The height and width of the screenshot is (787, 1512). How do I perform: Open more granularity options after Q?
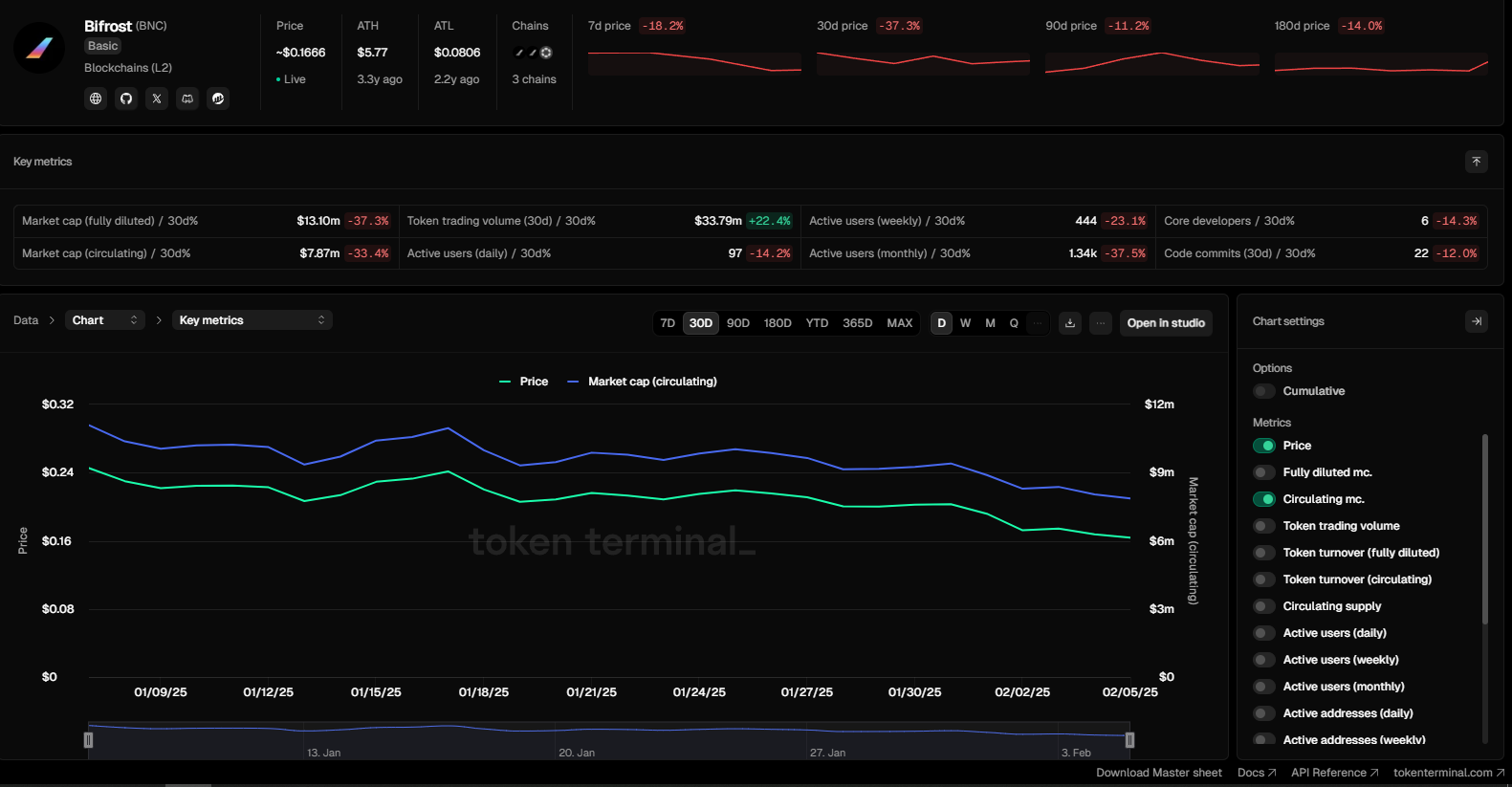coord(1038,323)
